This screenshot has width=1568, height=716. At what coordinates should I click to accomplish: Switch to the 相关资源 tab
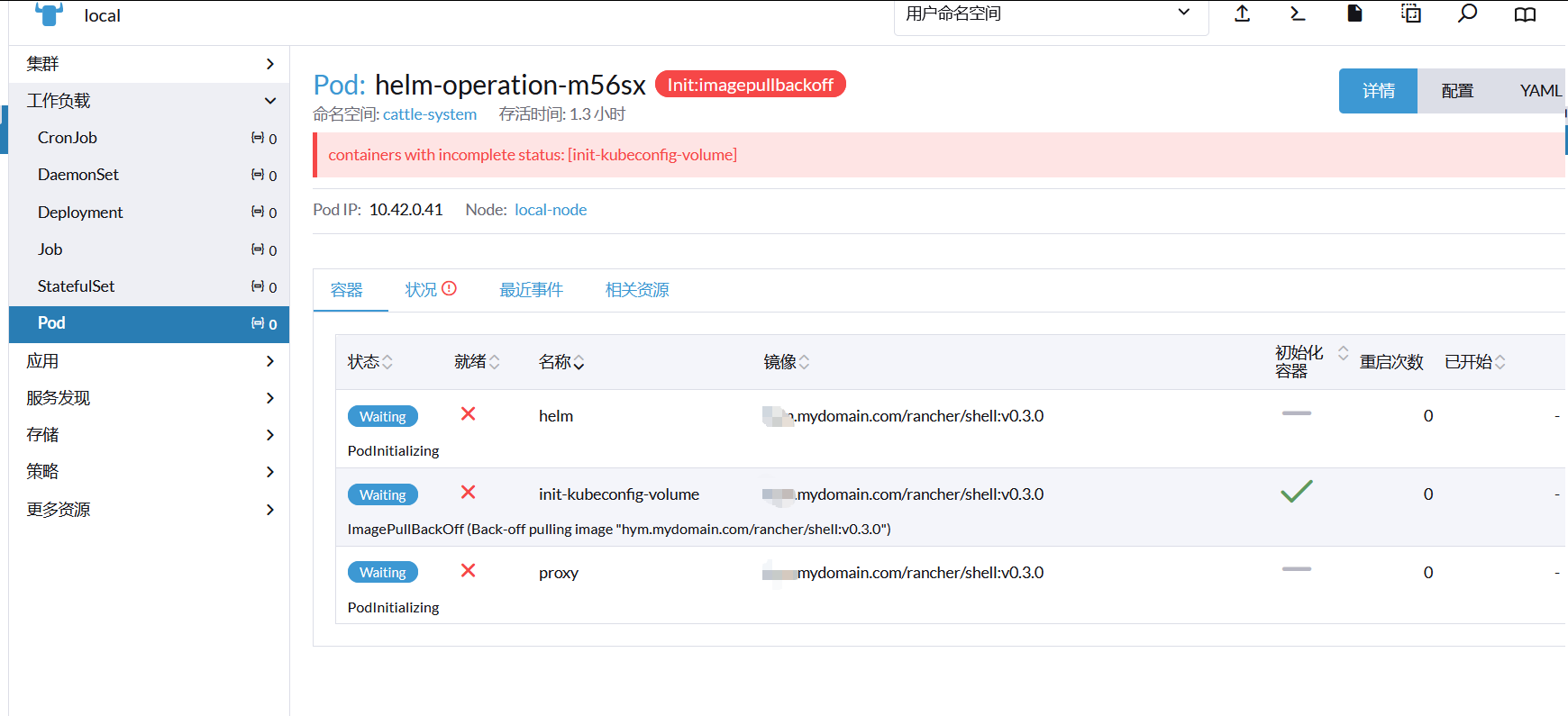pos(637,290)
